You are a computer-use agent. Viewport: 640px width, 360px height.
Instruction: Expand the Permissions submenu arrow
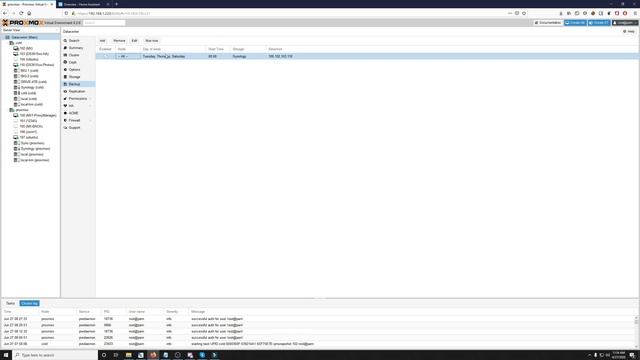[91, 99]
